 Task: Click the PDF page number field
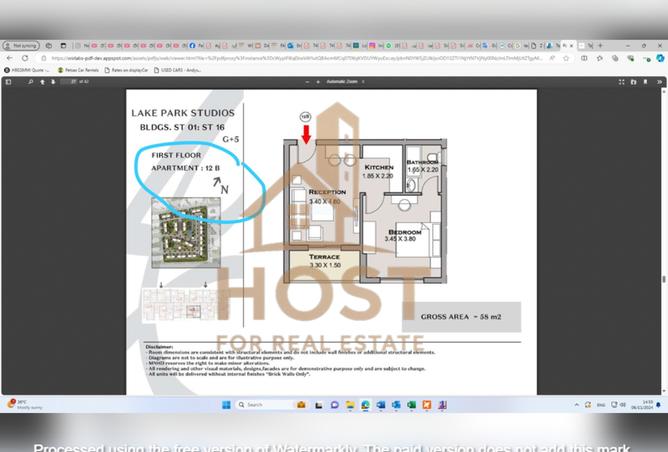click(x=68, y=82)
